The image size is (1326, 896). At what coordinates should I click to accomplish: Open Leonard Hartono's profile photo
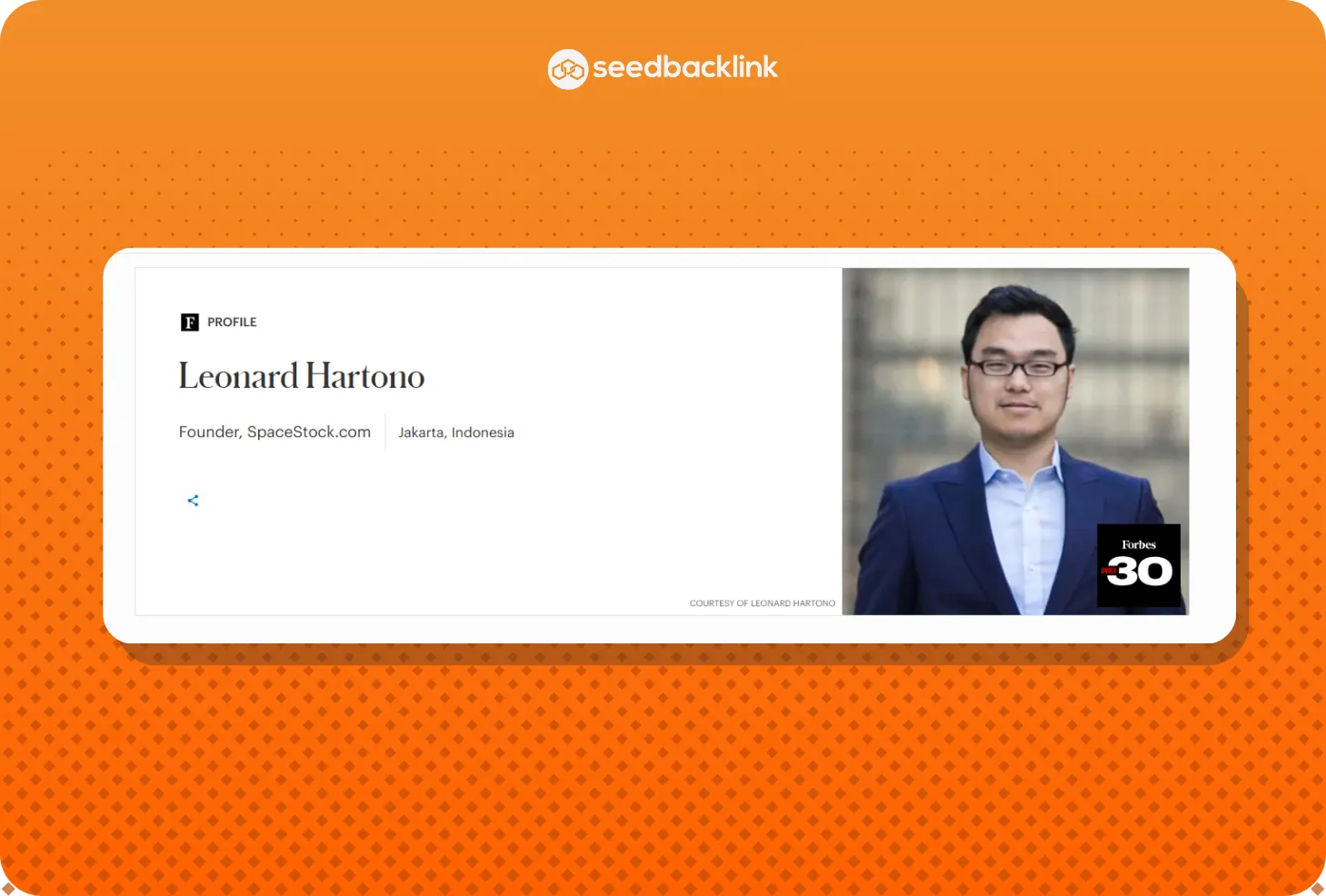pos(1015,442)
